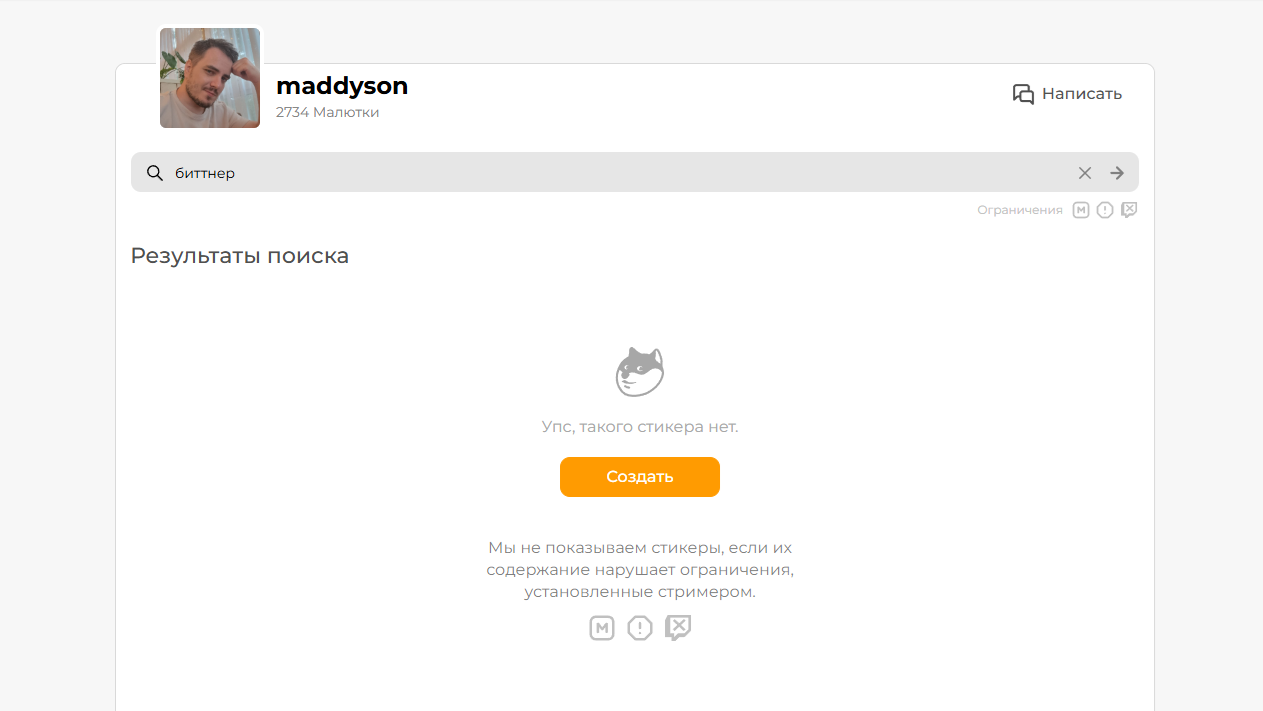1263x711 pixels.
Task: Click the orange Создать button
Action: tap(640, 477)
